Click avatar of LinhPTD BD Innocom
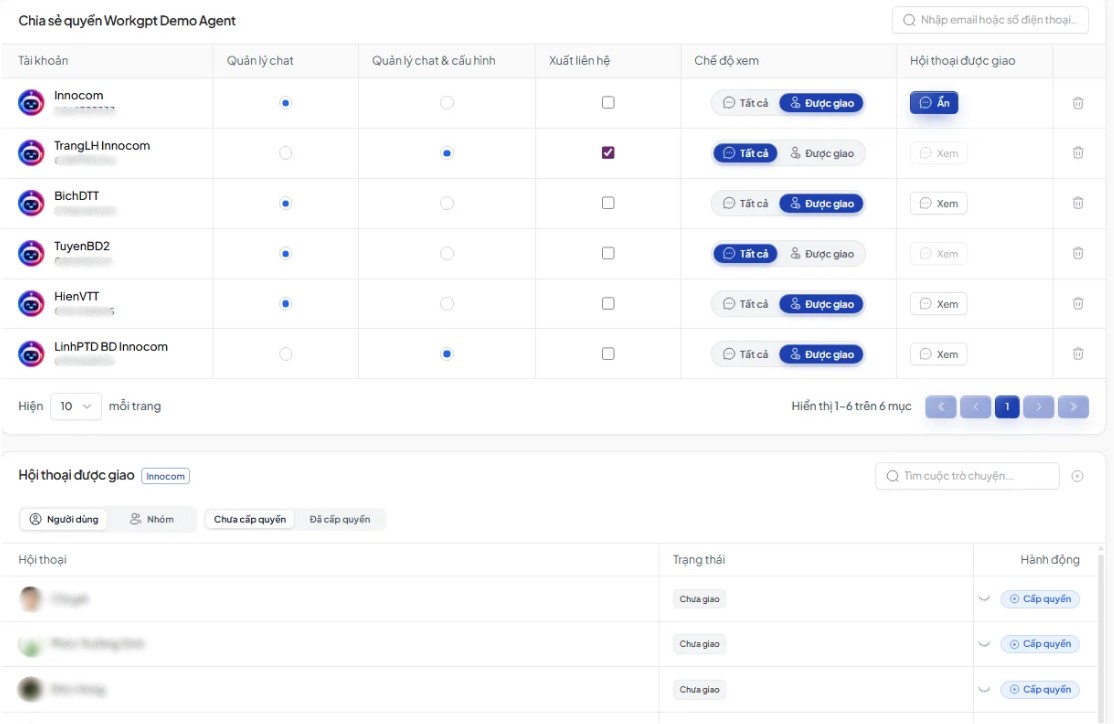This screenshot has height=724, width=1114. (x=31, y=354)
